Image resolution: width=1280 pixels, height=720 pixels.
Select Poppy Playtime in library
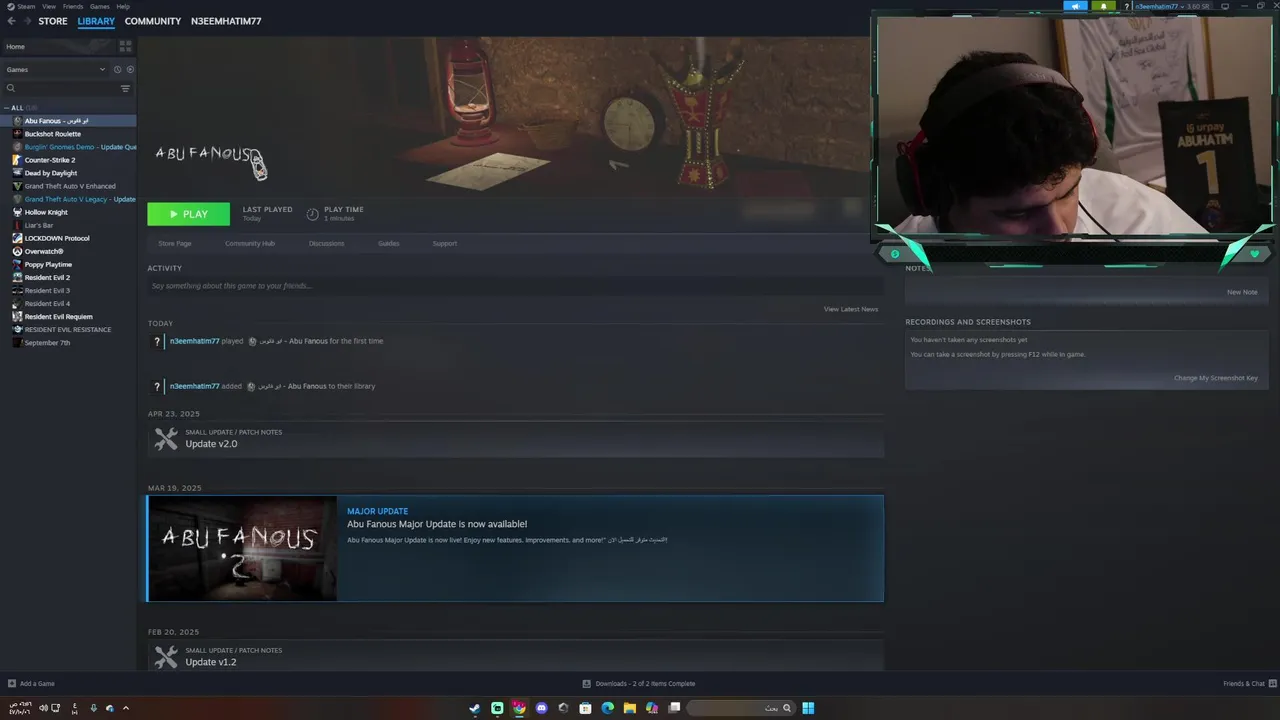[48, 264]
